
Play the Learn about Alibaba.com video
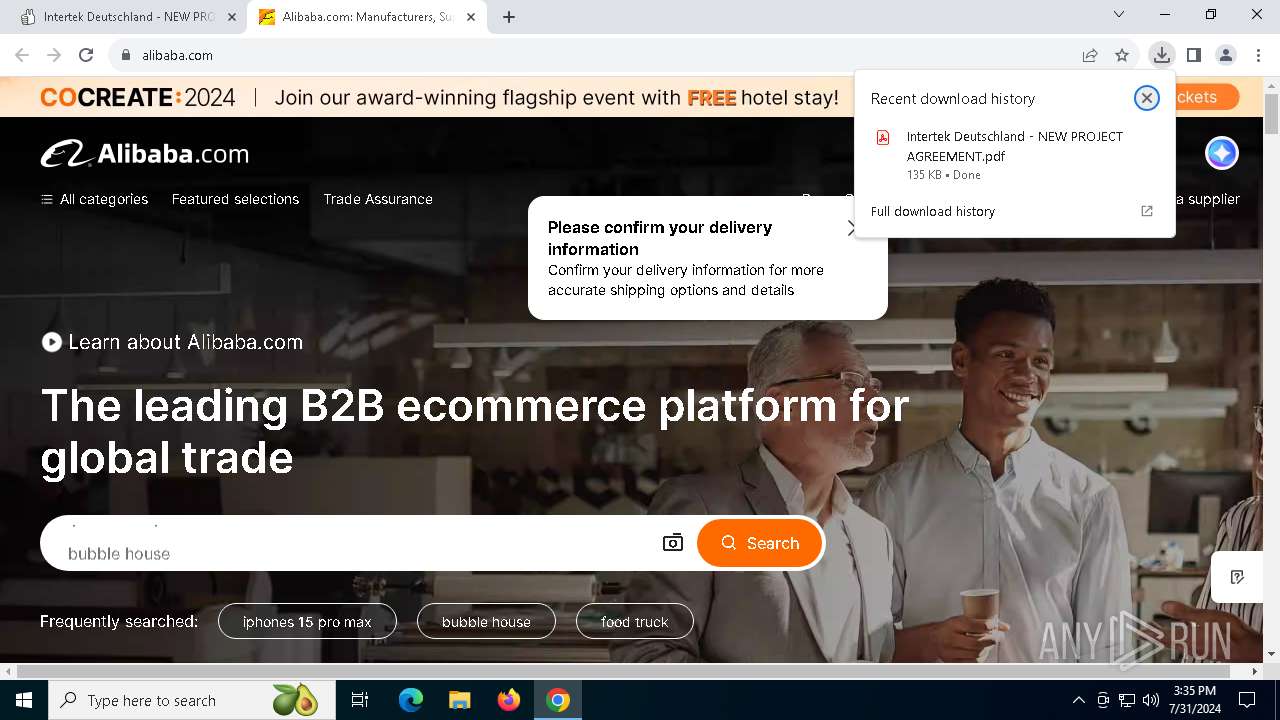tap(52, 342)
